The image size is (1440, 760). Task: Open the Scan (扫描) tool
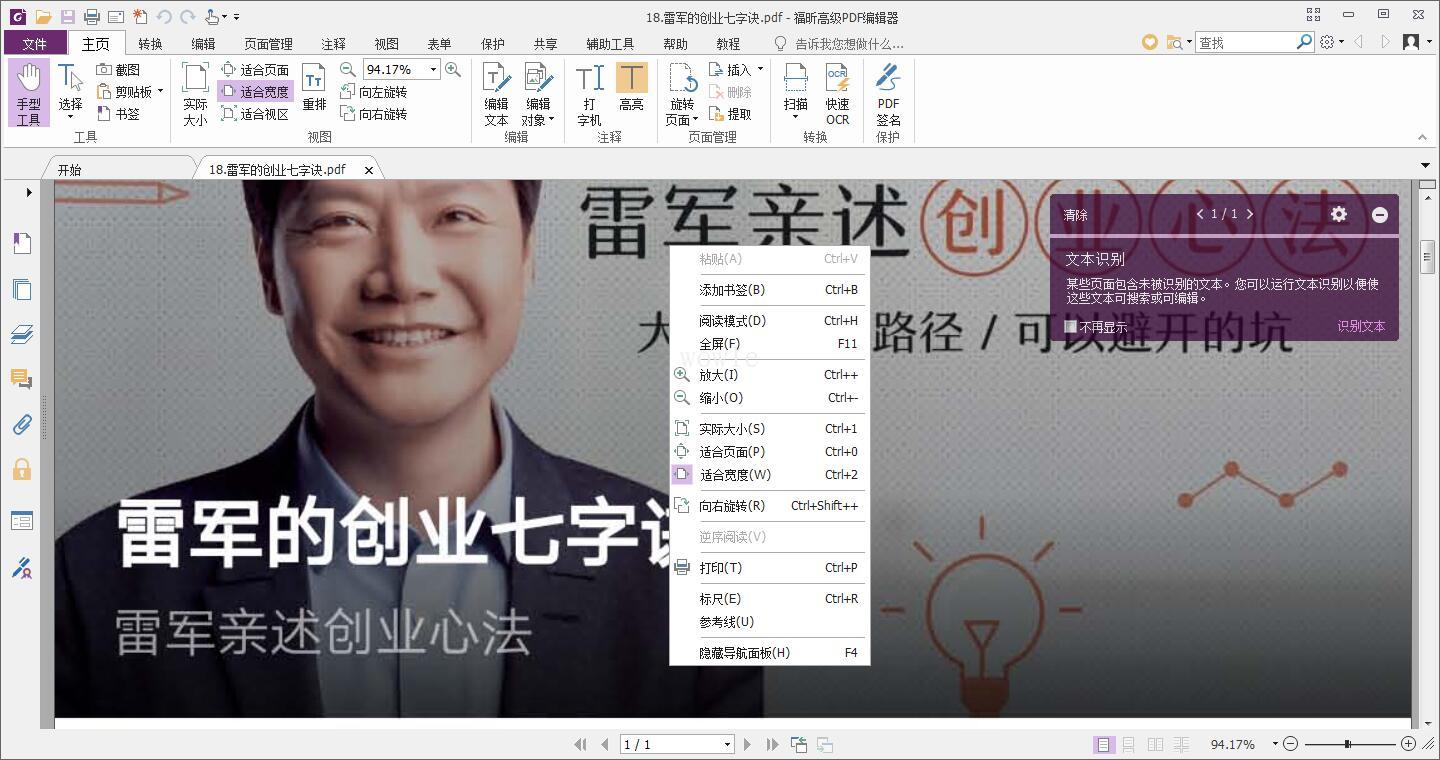pyautogui.click(x=796, y=93)
